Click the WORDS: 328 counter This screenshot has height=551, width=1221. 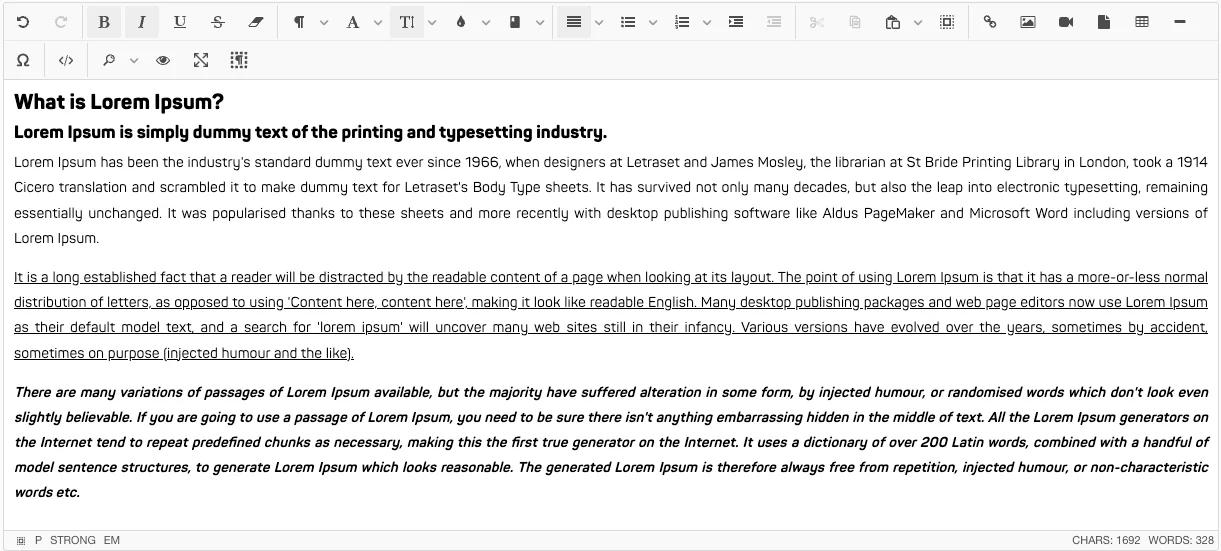click(x=1181, y=541)
